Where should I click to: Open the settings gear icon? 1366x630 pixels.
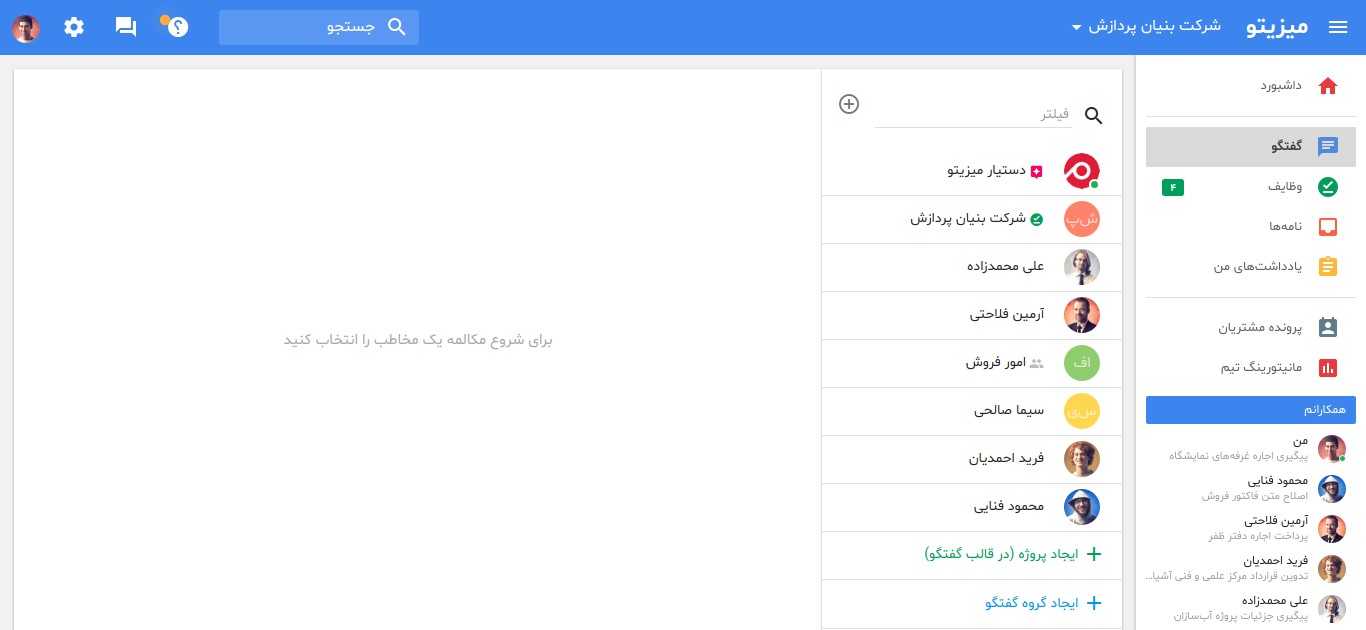[74, 27]
